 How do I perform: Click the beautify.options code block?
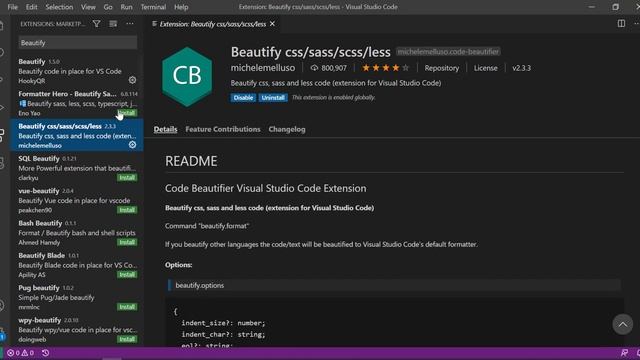click(394, 285)
